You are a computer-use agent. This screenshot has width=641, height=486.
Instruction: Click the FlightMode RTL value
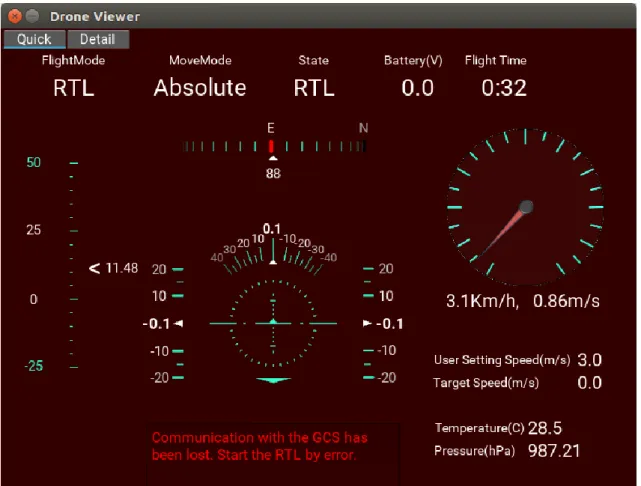point(74,88)
